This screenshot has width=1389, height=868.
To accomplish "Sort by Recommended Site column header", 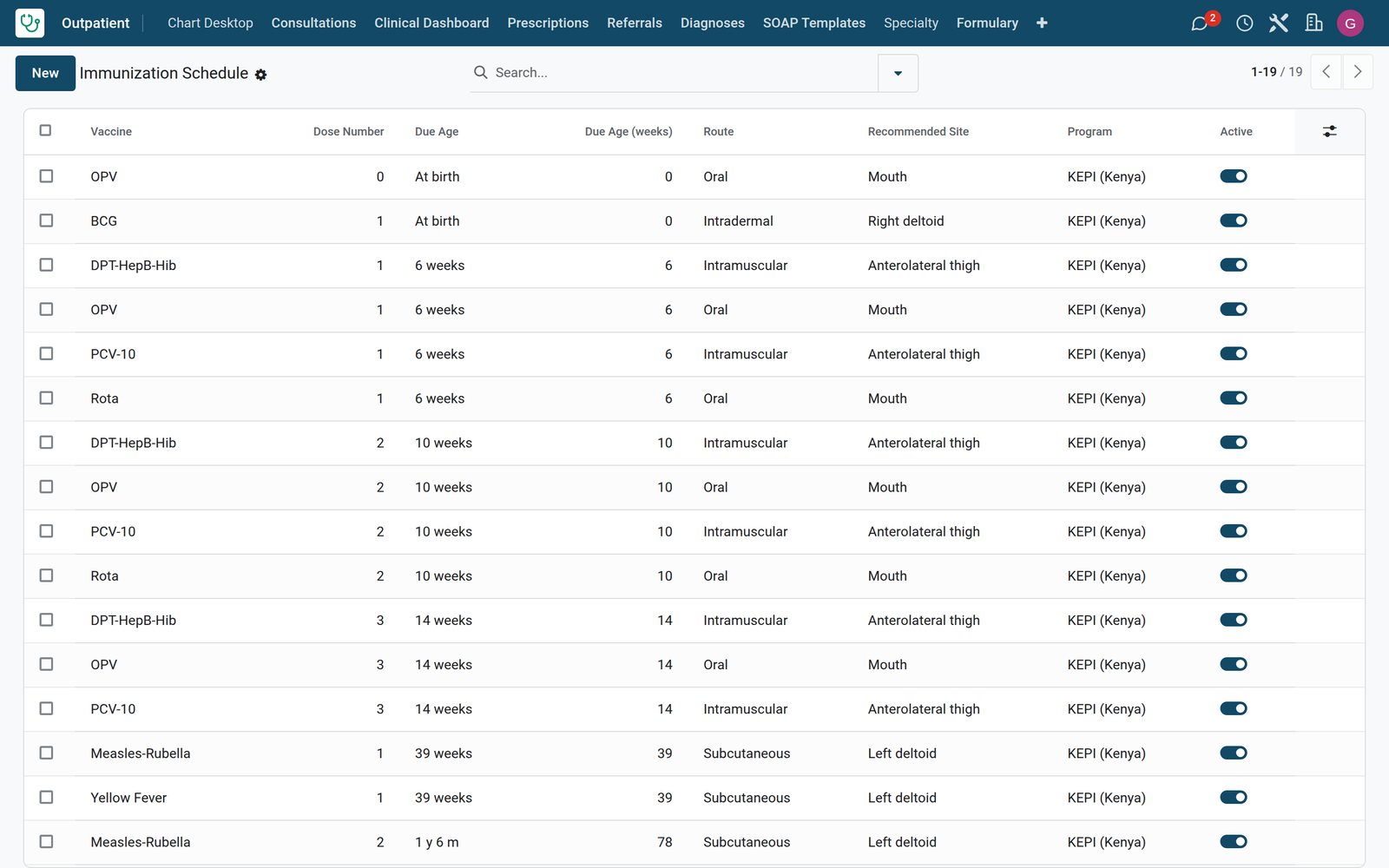I will 918,131.
